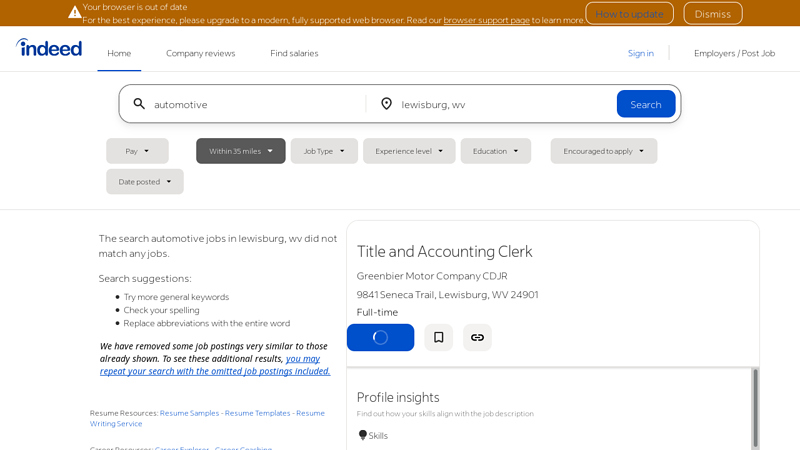800x450 pixels.
Task: Copy job link with chain icon
Action: click(477, 337)
